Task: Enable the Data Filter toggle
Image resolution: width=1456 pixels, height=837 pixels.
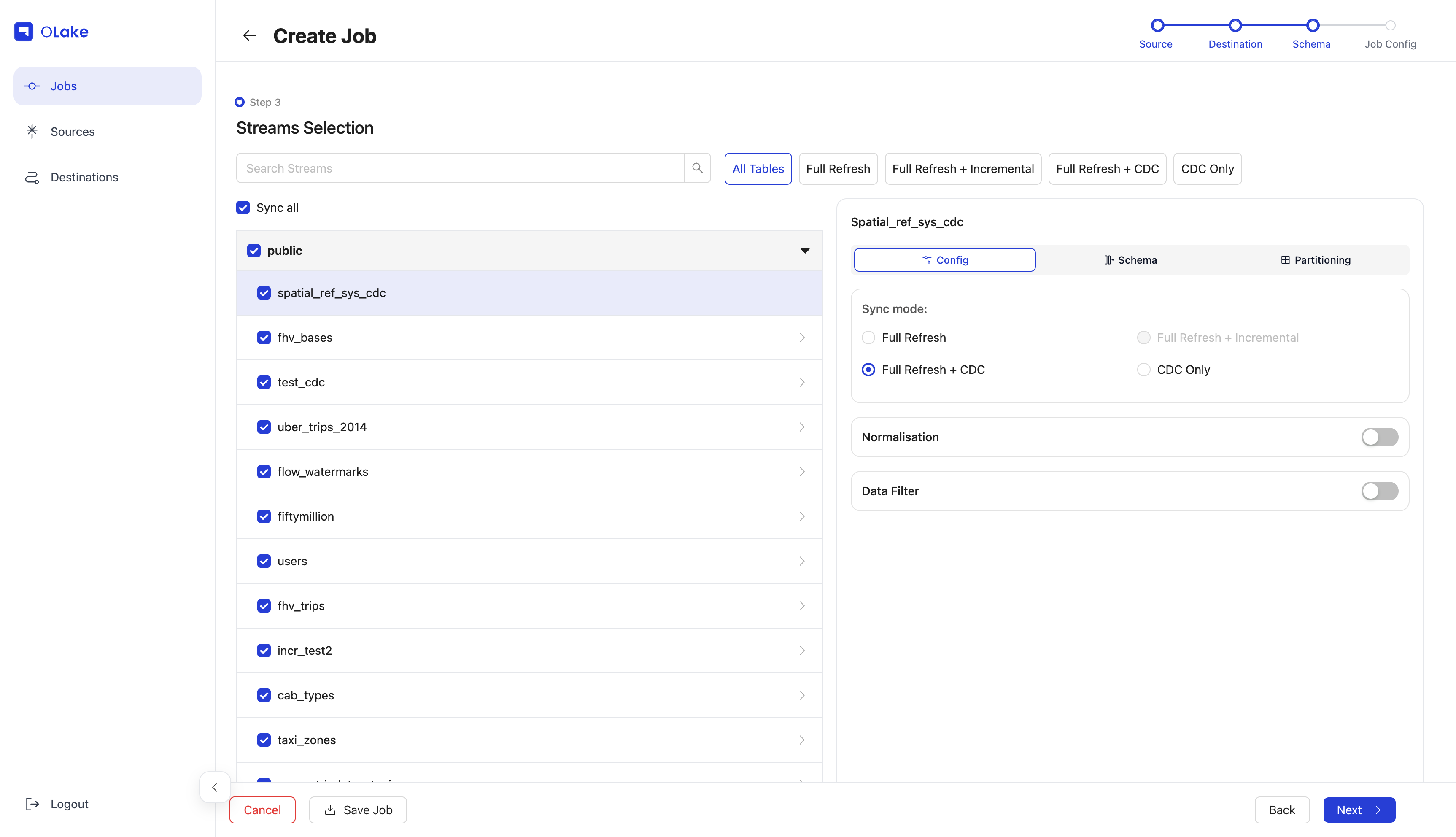Action: pos(1380,491)
